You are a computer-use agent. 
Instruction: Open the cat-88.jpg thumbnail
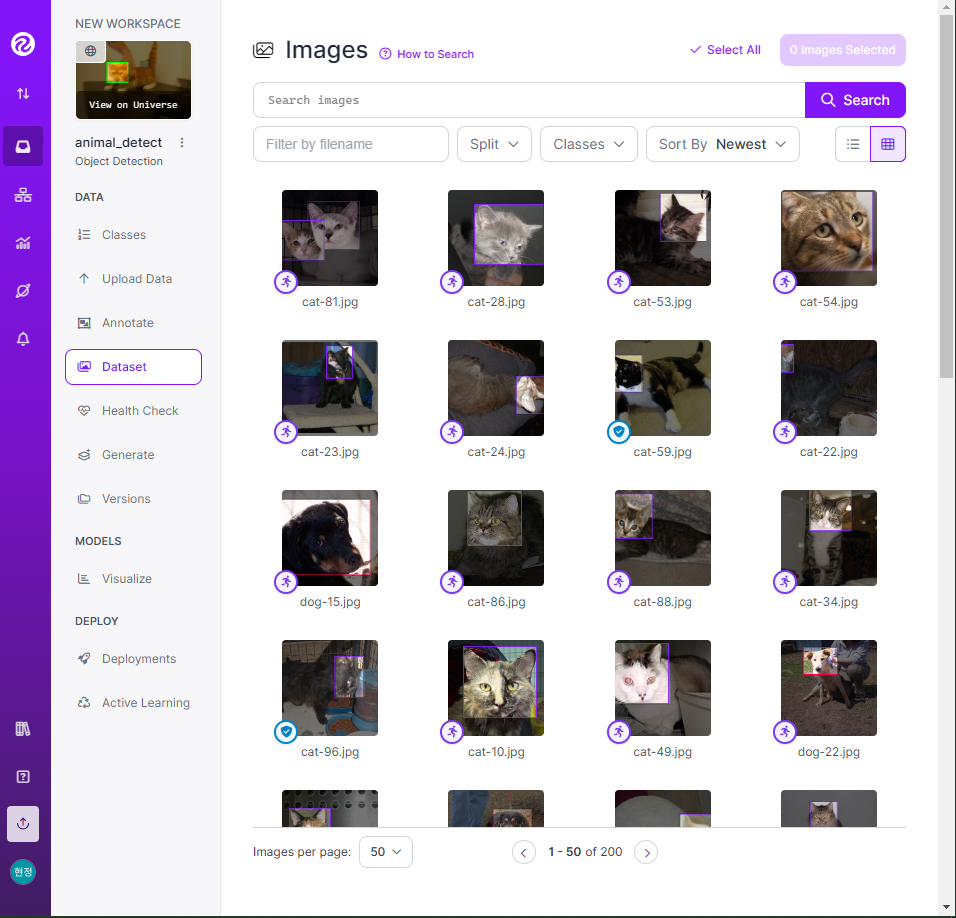click(663, 538)
